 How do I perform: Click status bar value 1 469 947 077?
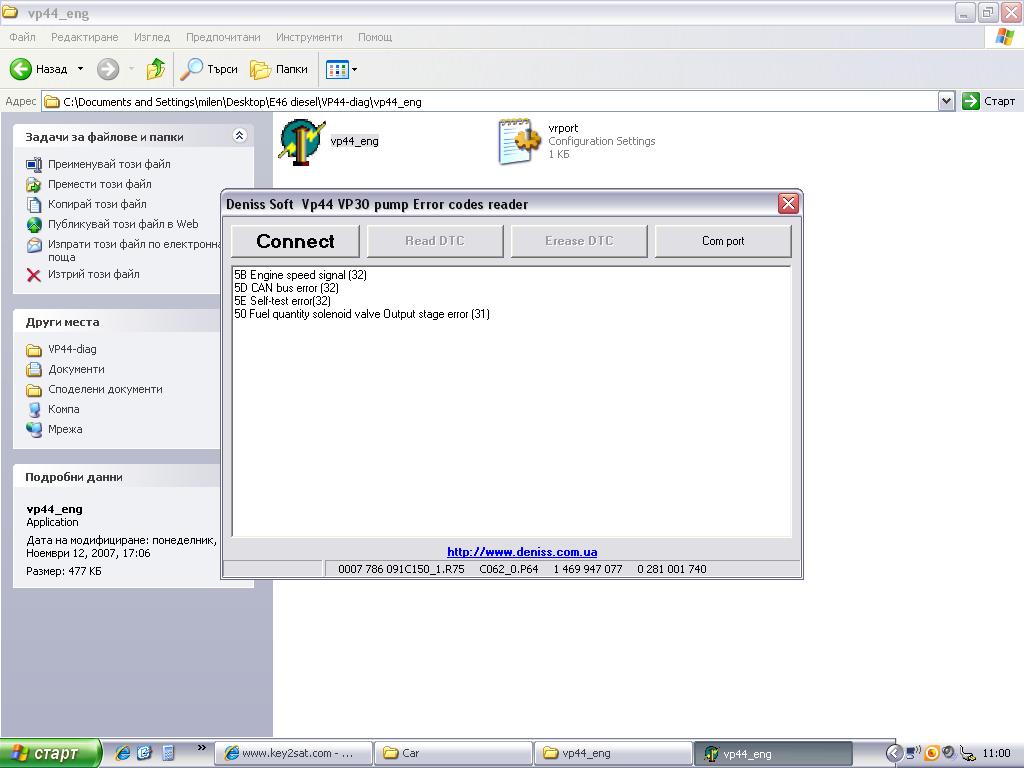pos(588,569)
